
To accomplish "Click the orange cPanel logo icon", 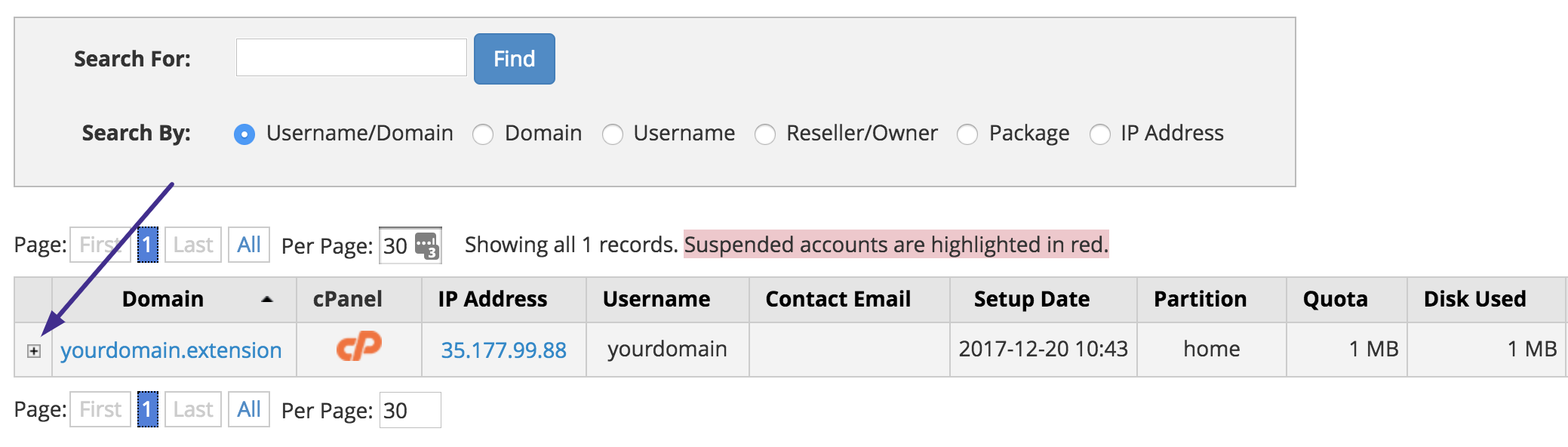I will 358,347.
